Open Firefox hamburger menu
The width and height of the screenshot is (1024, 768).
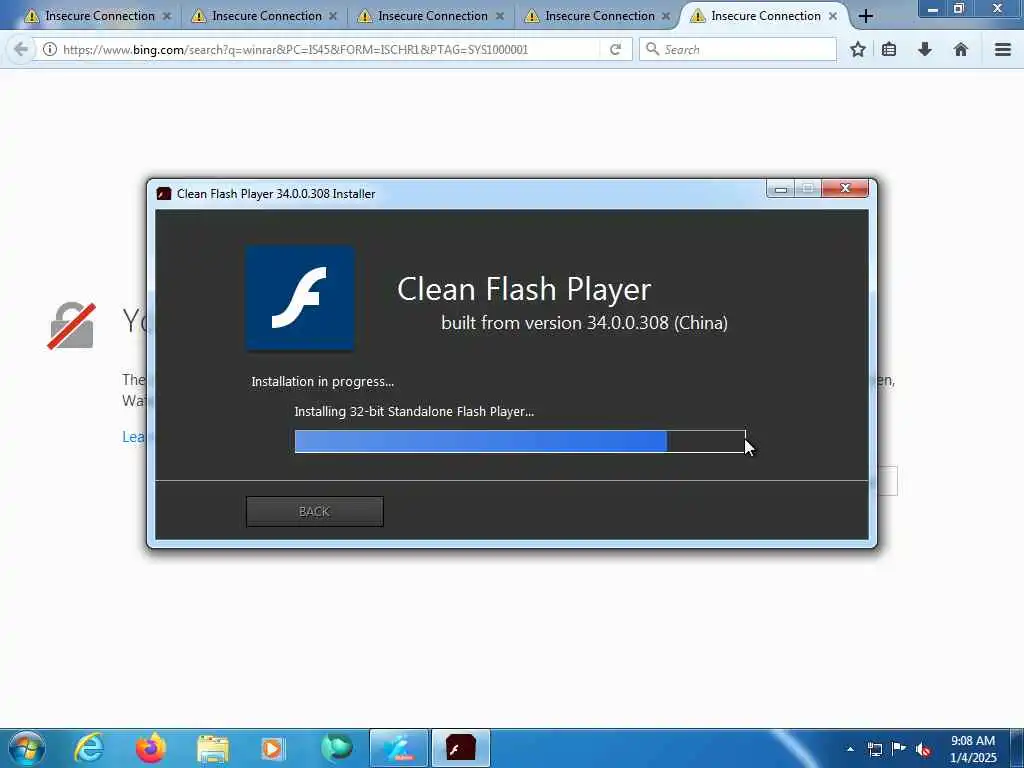[x=1003, y=49]
